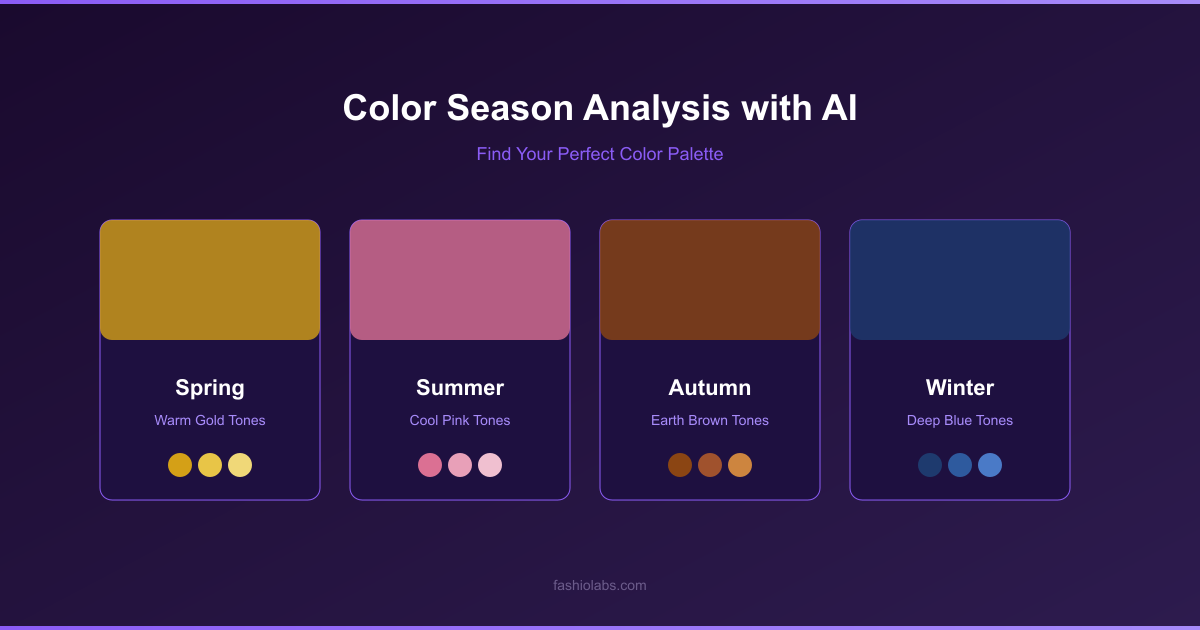This screenshot has height=630, width=1200.
Task: Select the middle yellow Spring swatch
Action: tap(210, 465)
